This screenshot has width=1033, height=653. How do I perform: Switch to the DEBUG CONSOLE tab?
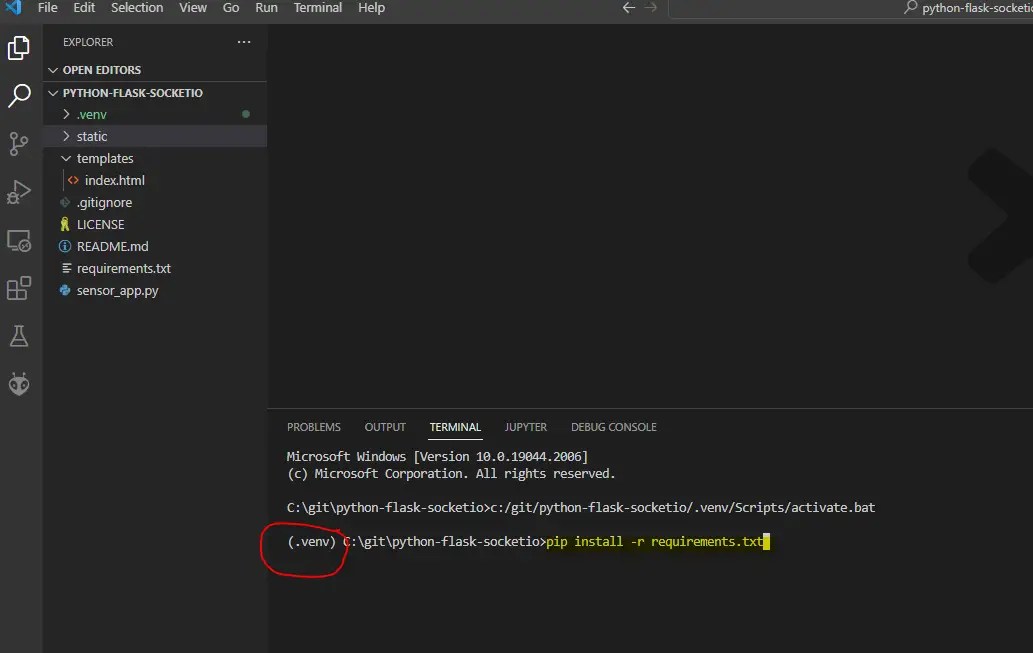(x=613, y=427)
